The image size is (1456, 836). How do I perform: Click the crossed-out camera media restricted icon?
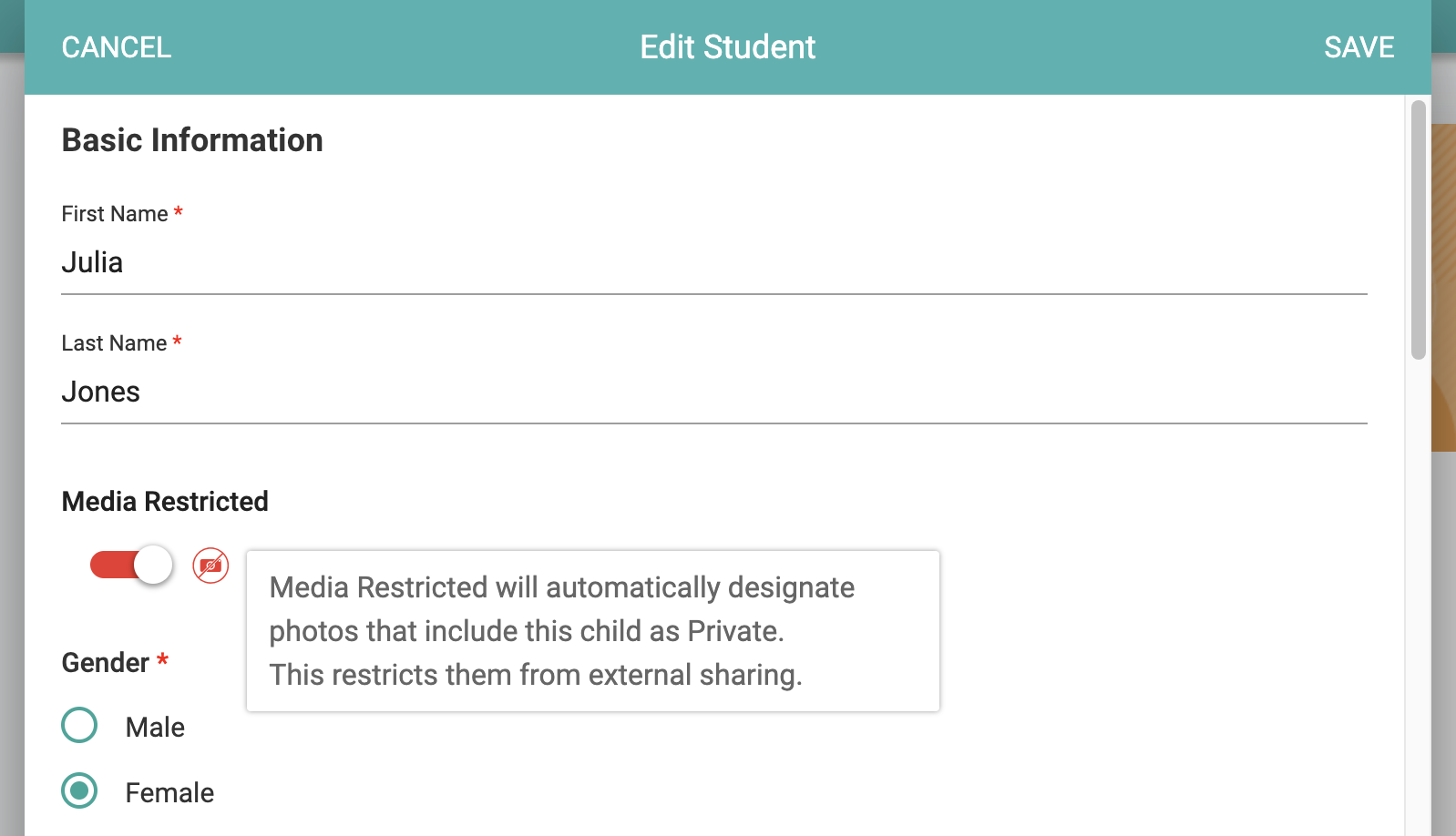[210, 566]
